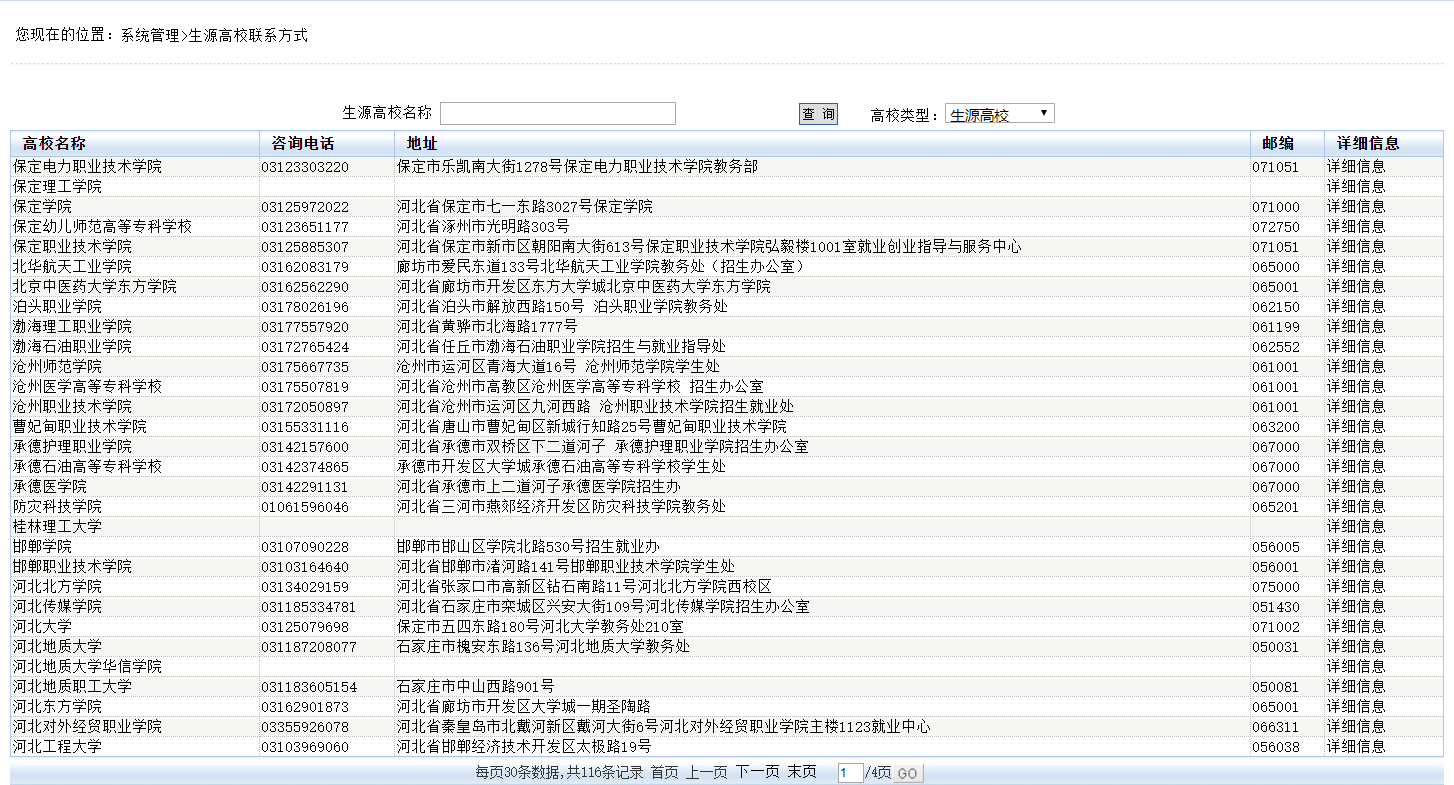Open 详细信息 for 承德护理职业学院
Screen dimensions: 1454x785
pos(1356,447)
